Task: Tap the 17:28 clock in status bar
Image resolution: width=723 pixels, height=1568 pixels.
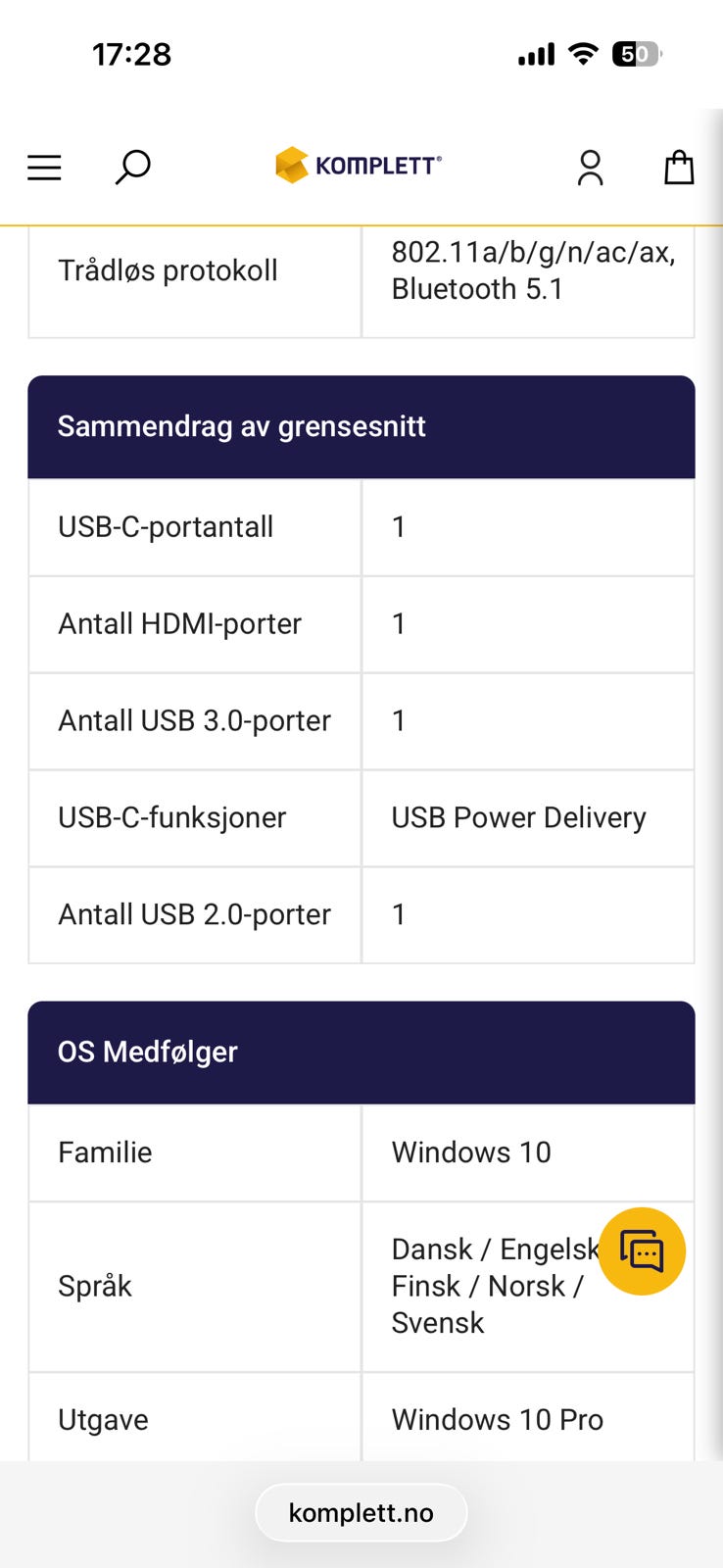Action: click(x=132, y=54)
